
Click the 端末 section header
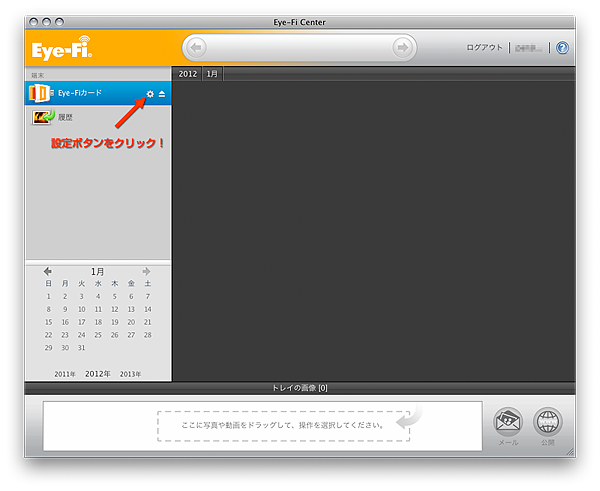38,75
